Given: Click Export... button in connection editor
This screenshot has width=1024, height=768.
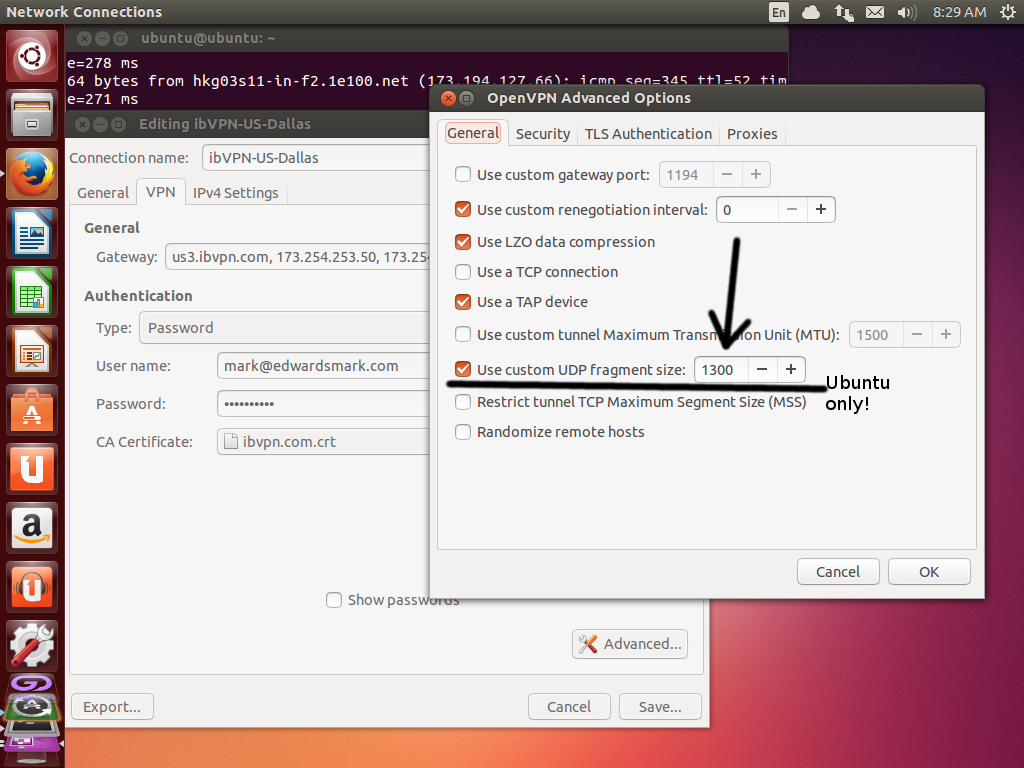Looking at the screenshot, I should [112, 707].
